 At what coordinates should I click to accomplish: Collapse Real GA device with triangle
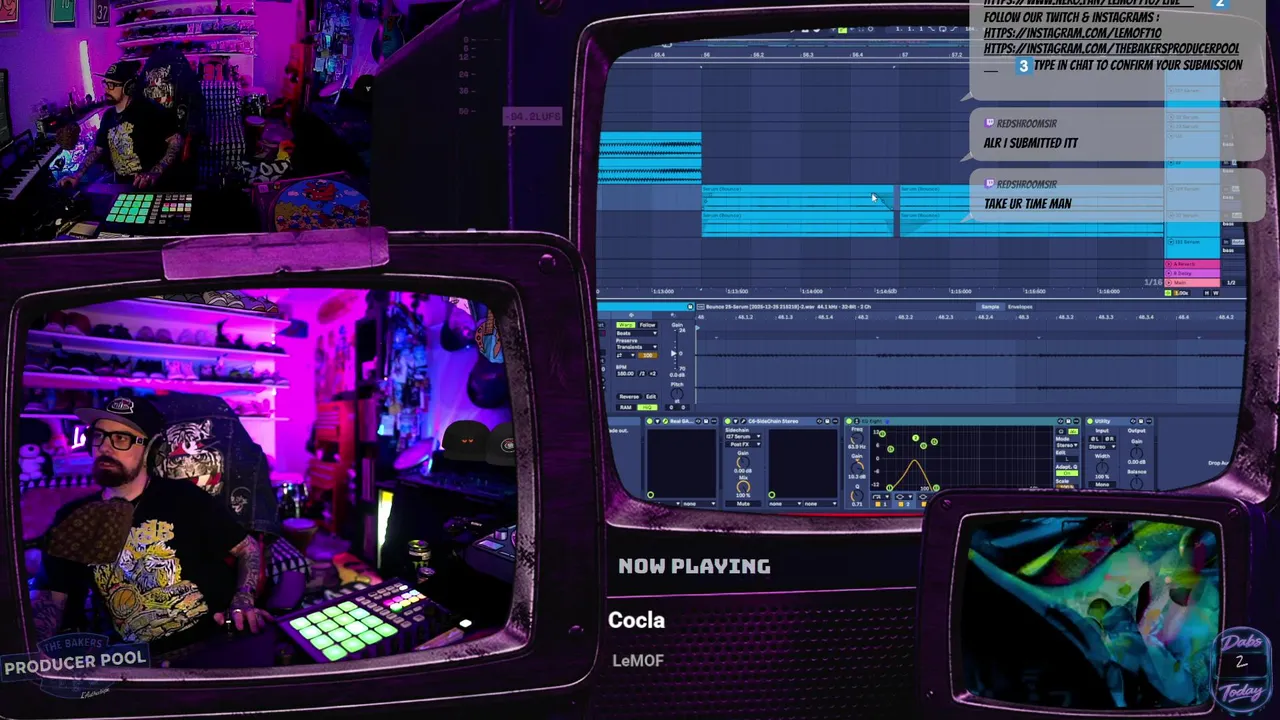click(x=658, y=421)
